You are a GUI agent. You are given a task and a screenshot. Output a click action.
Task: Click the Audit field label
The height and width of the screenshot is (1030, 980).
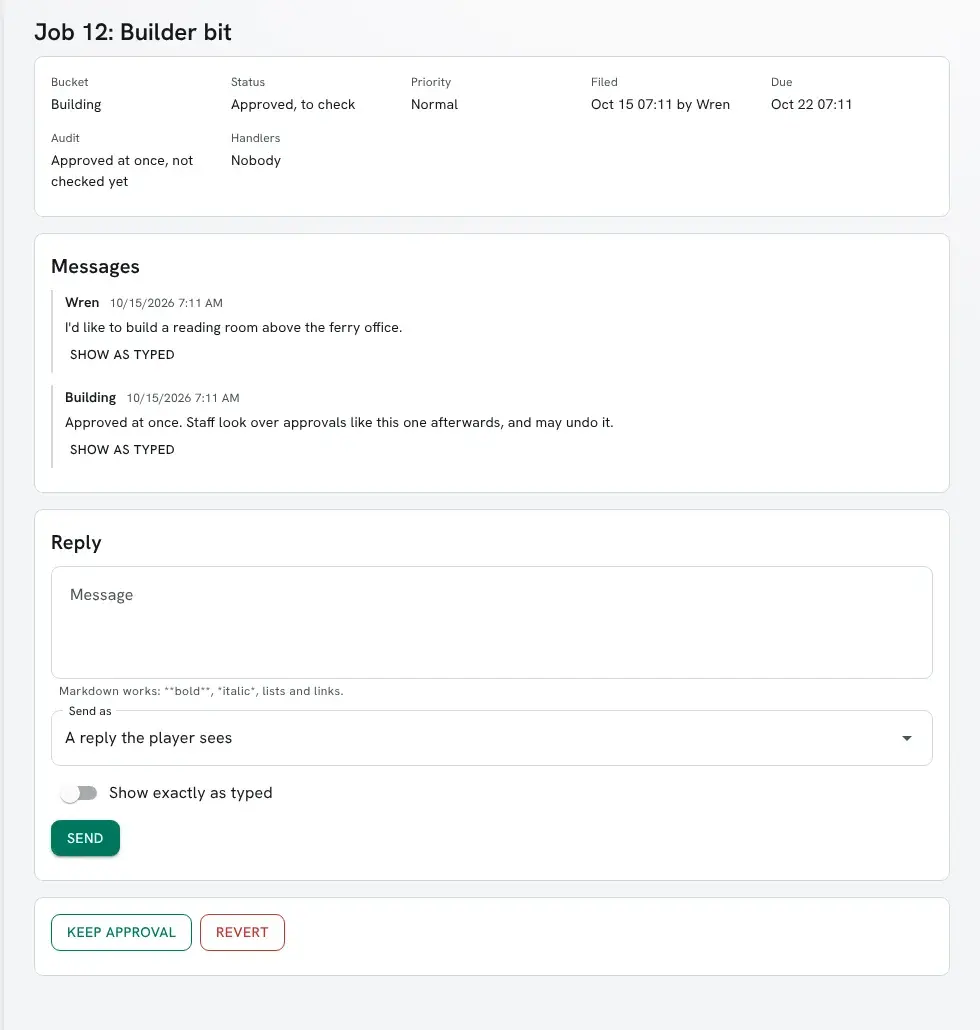[x=65, y=138]
